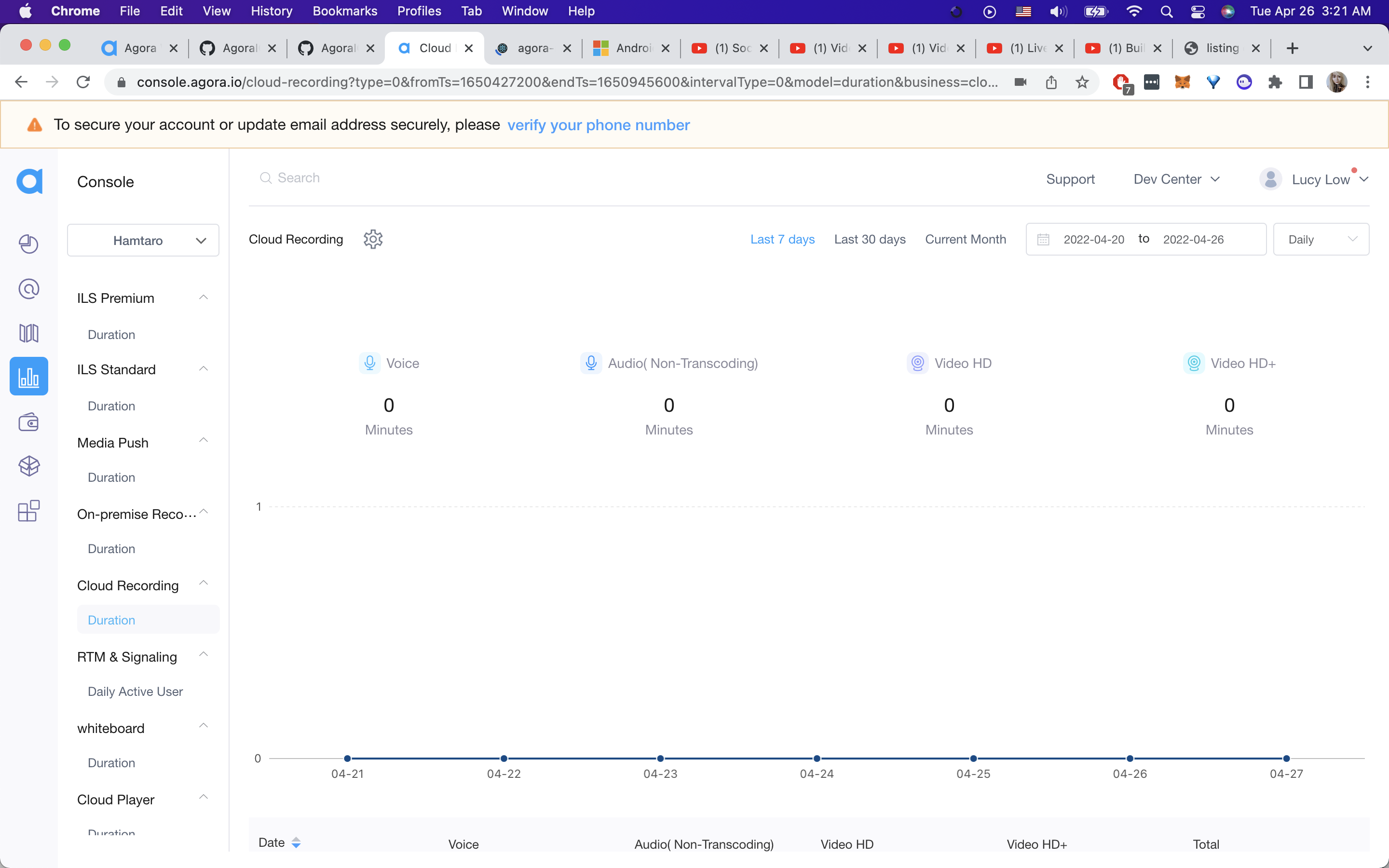This screenshot has width=1389, height=868.
Task: Click the @ symbol sidebar icon
Action: click(x=29, y=289)
